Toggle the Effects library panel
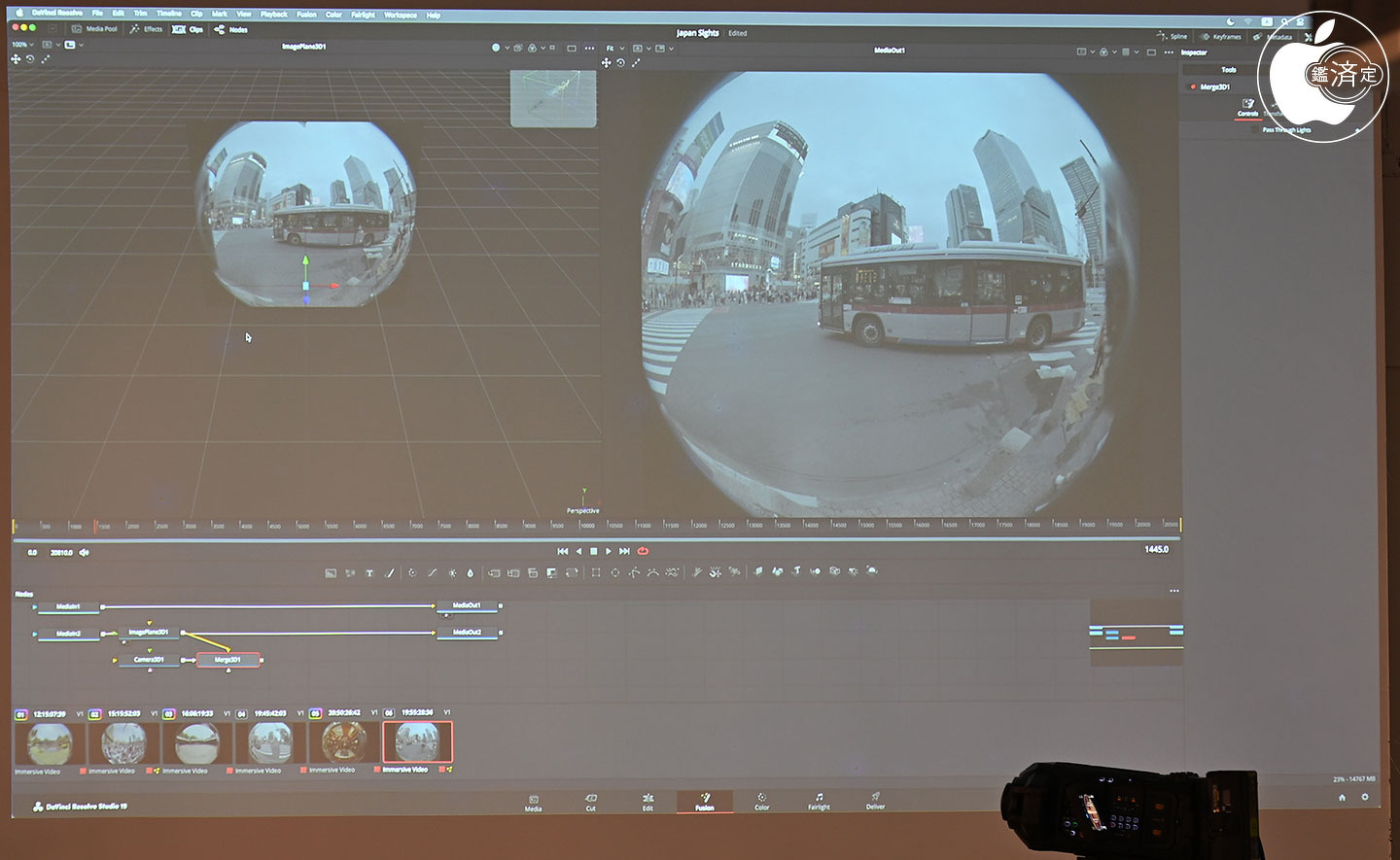This screenshot has width=1400, height=860. (x=147, y=29)
